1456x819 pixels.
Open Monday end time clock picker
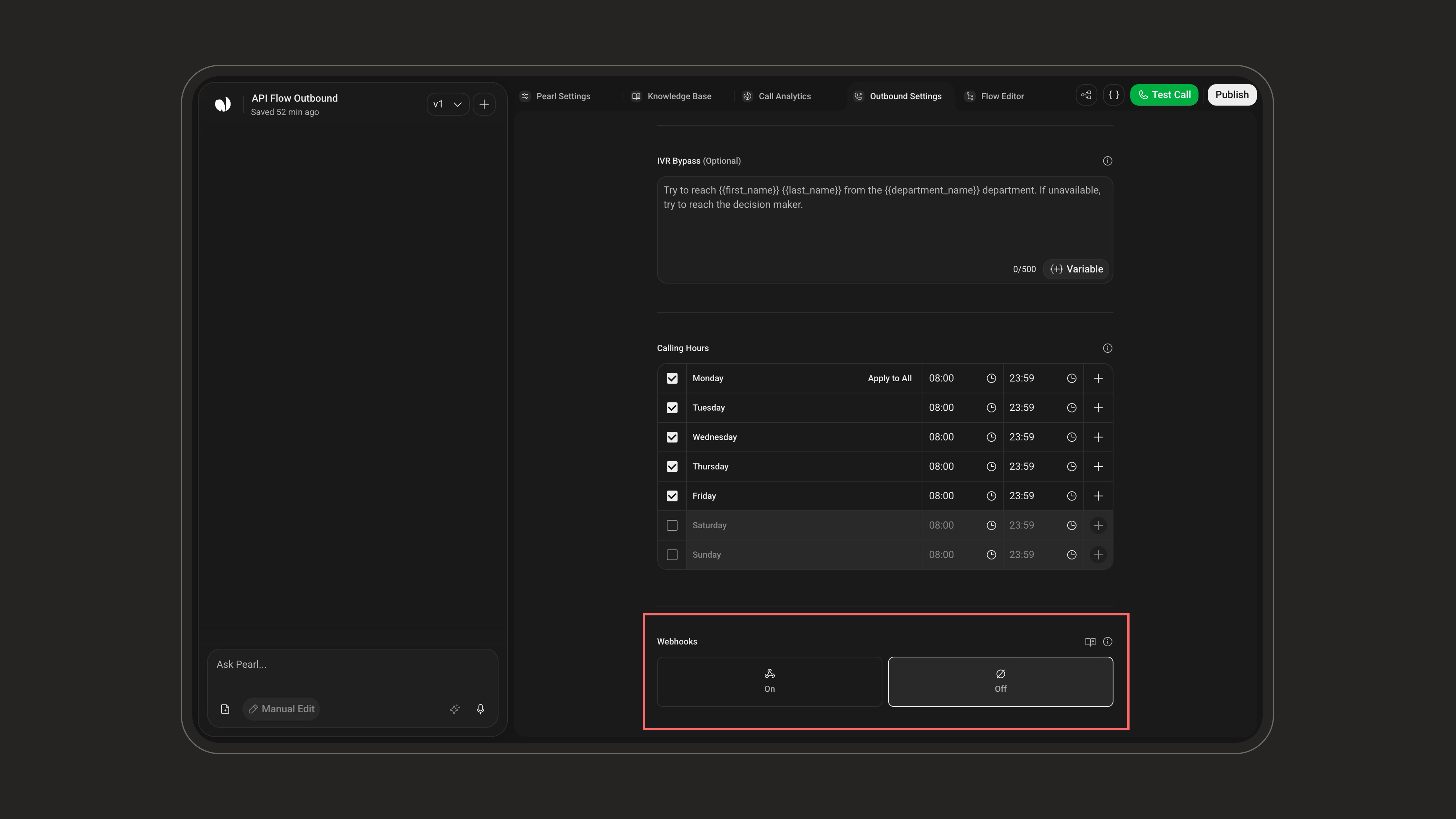[x=1071, y=378]
